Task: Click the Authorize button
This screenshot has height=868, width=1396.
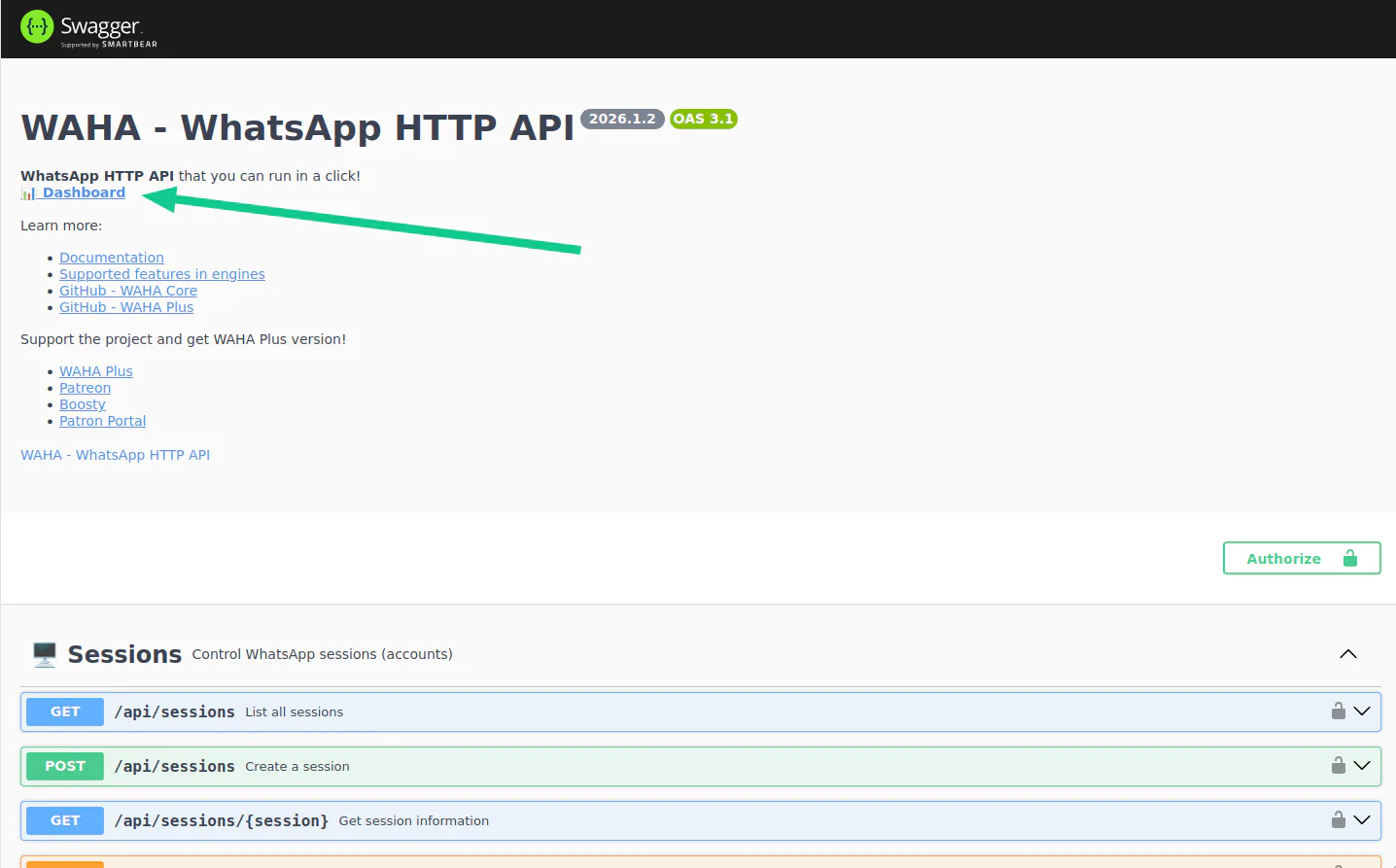Action: point(1285,558)
